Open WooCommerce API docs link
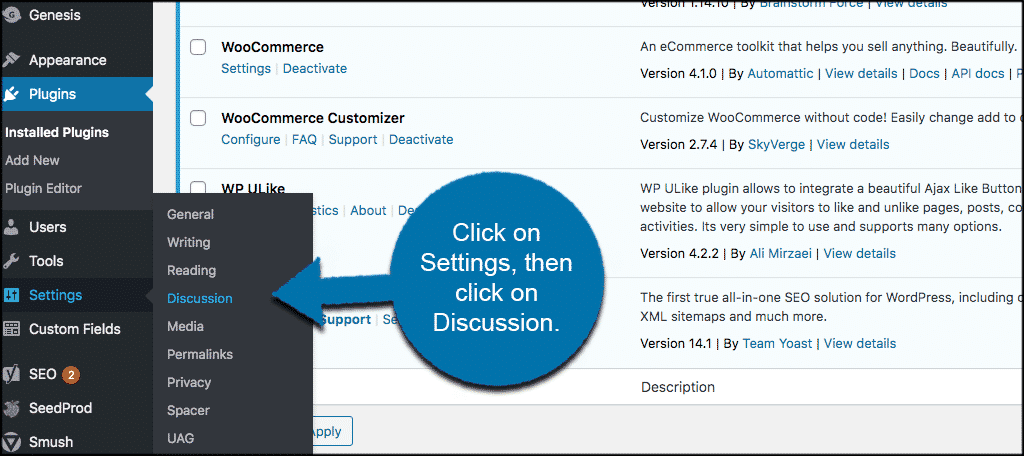 tap(978, 74)
